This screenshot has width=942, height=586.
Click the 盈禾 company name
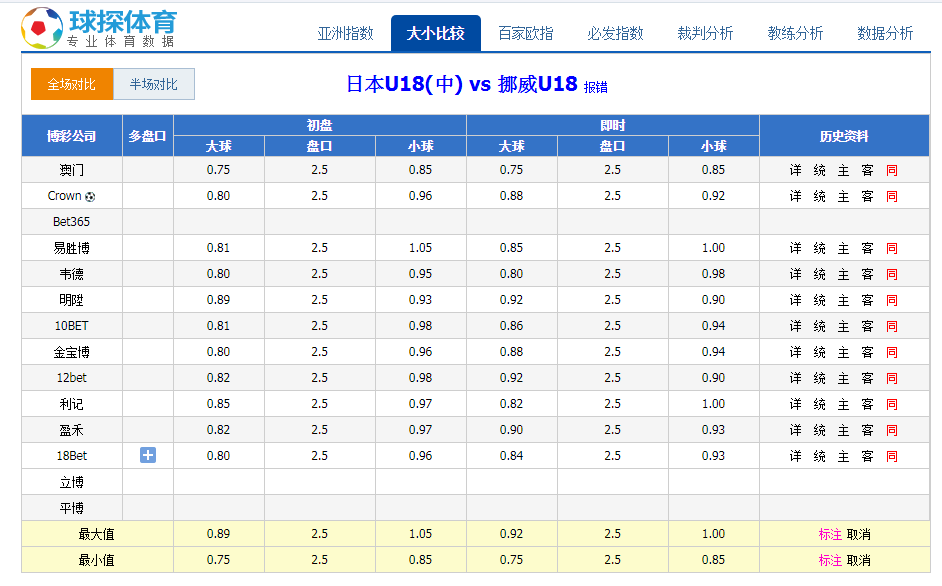[71, 430]
